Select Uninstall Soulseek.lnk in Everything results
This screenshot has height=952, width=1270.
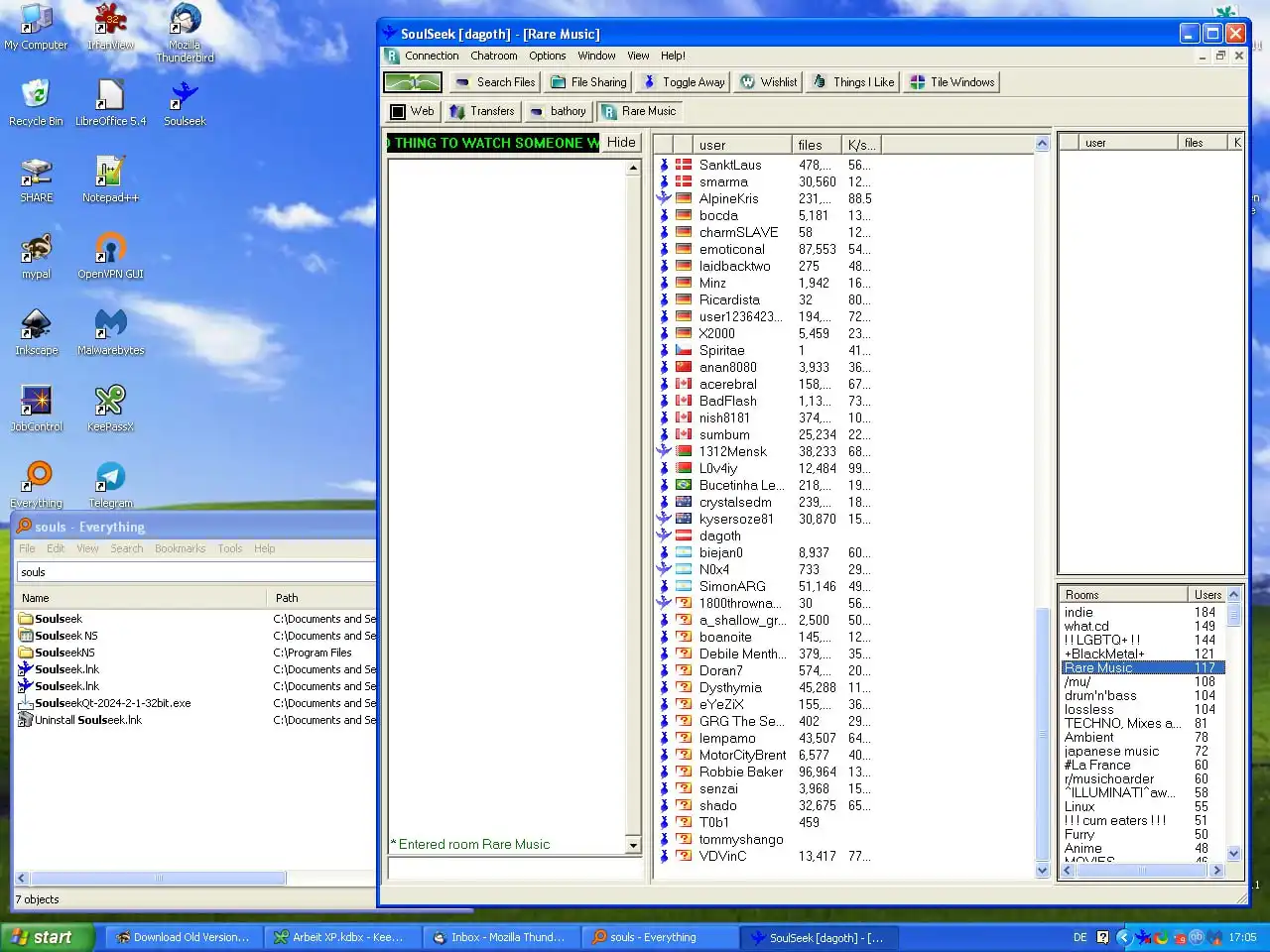(x=87, y=720)
